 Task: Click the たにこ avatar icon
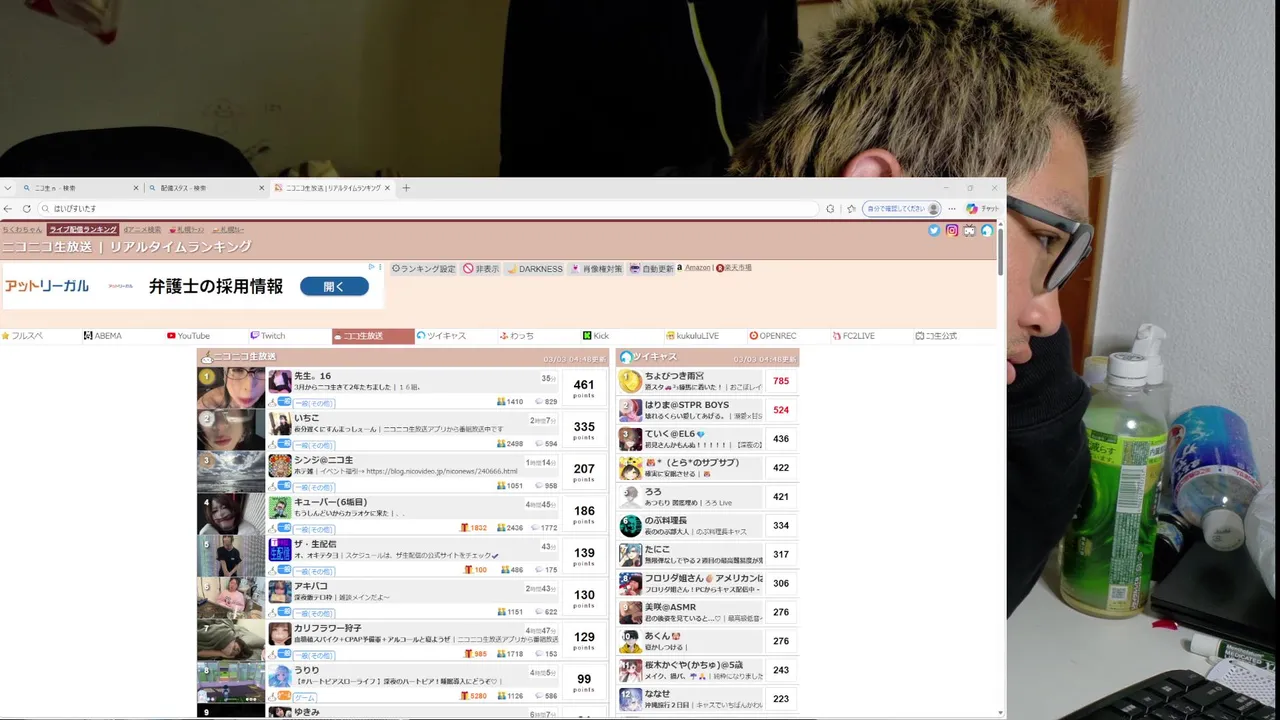point(630,554)
